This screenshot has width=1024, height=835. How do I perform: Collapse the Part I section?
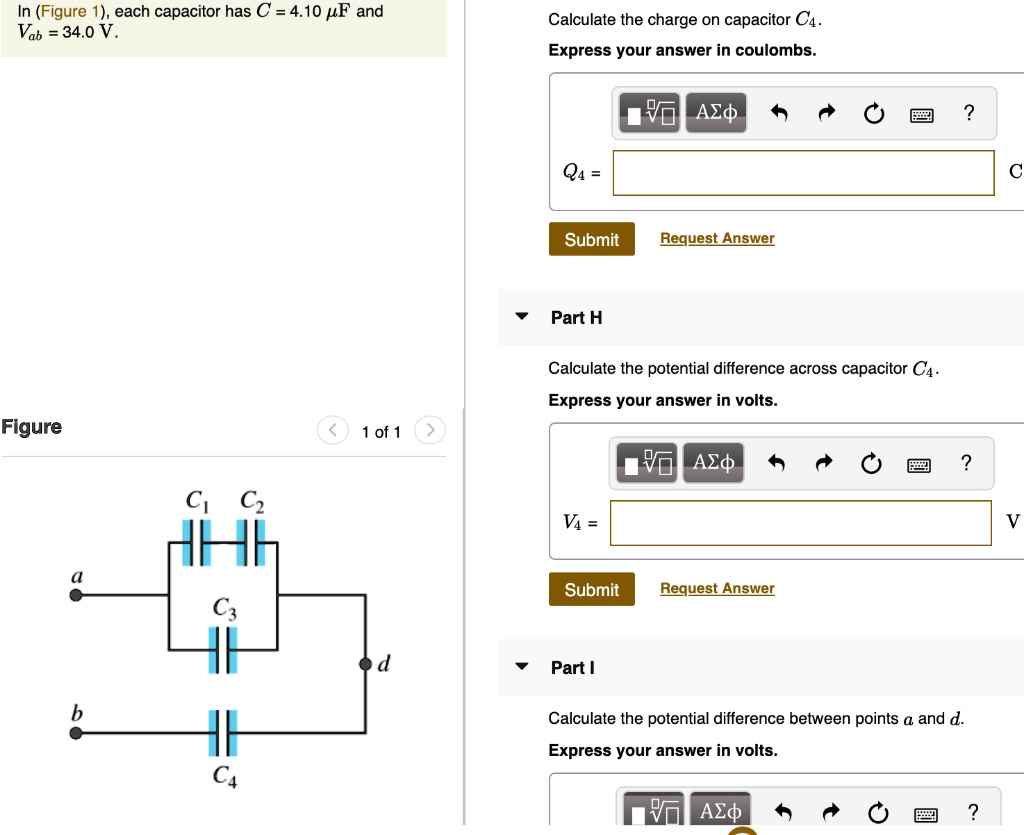tap(521, 667)
